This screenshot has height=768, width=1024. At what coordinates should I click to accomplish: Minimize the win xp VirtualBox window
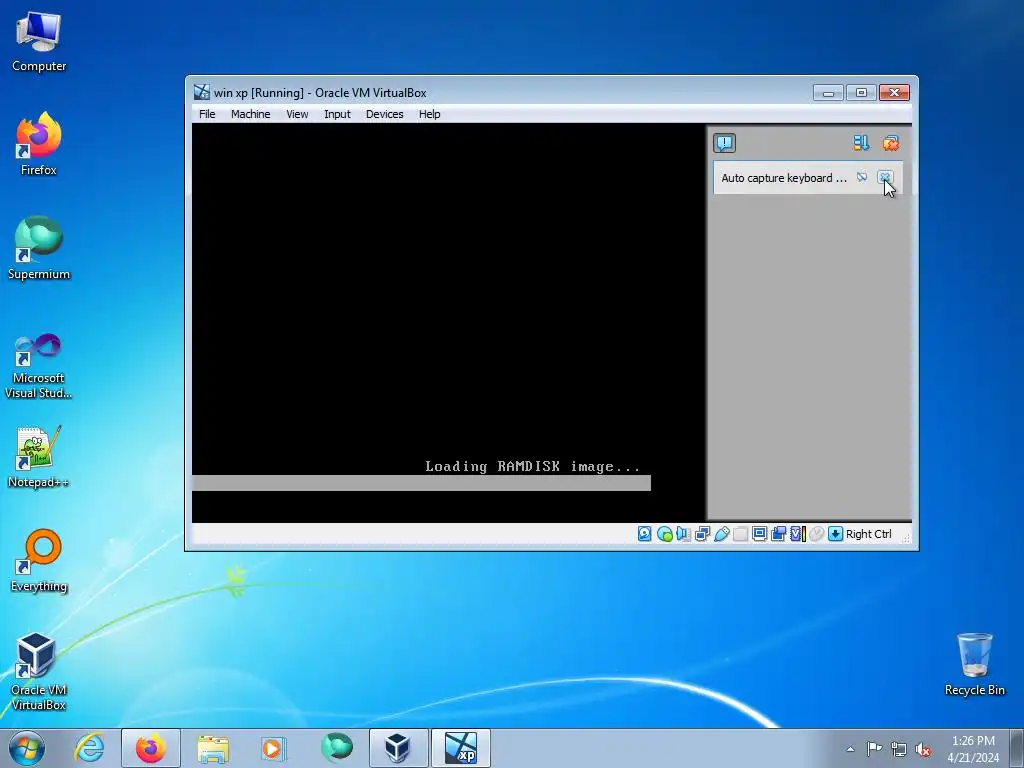coord(828,93)
